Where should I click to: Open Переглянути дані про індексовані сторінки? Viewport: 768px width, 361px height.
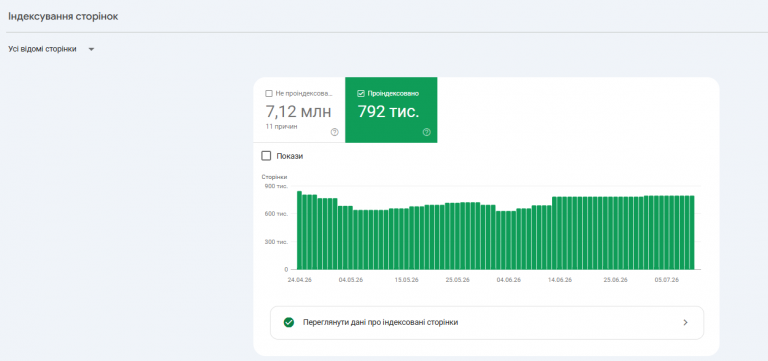(487, 322)
